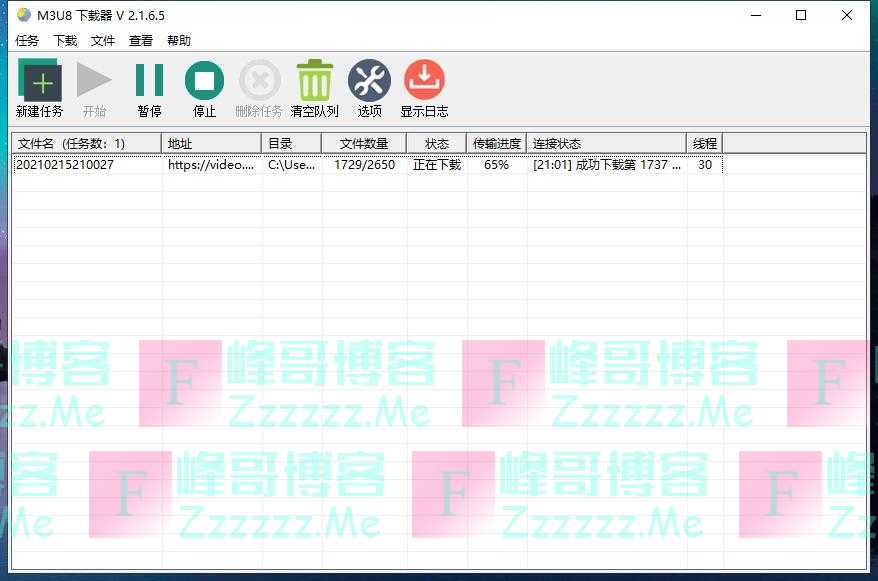Click the New Task (新建任务) icon
Viewport: 878px width, 581px height.
pyautogui.click(x=40, y=81)
